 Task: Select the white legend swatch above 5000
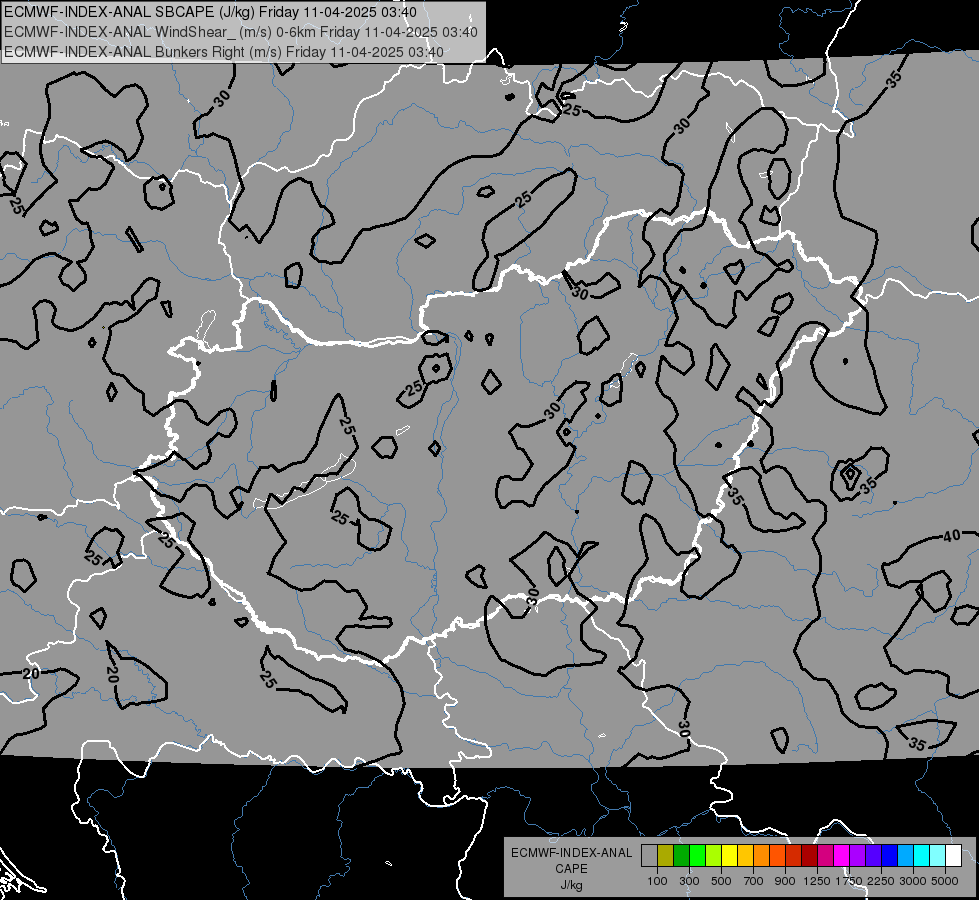tap(953, 856)
